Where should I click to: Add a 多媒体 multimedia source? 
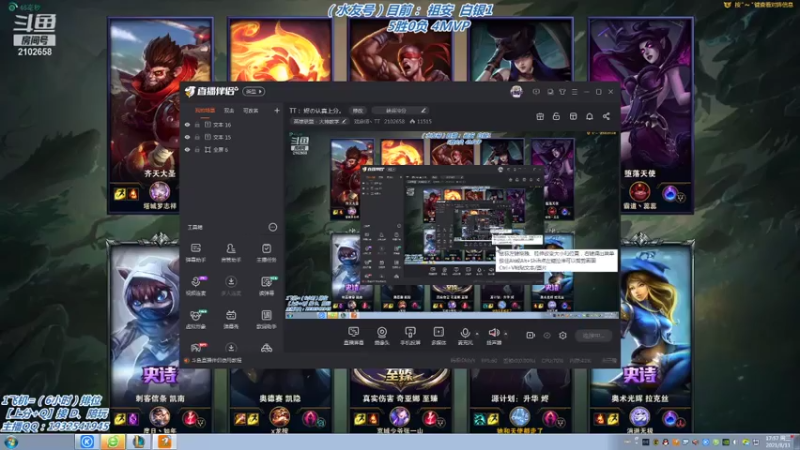(x=438, y=336)
